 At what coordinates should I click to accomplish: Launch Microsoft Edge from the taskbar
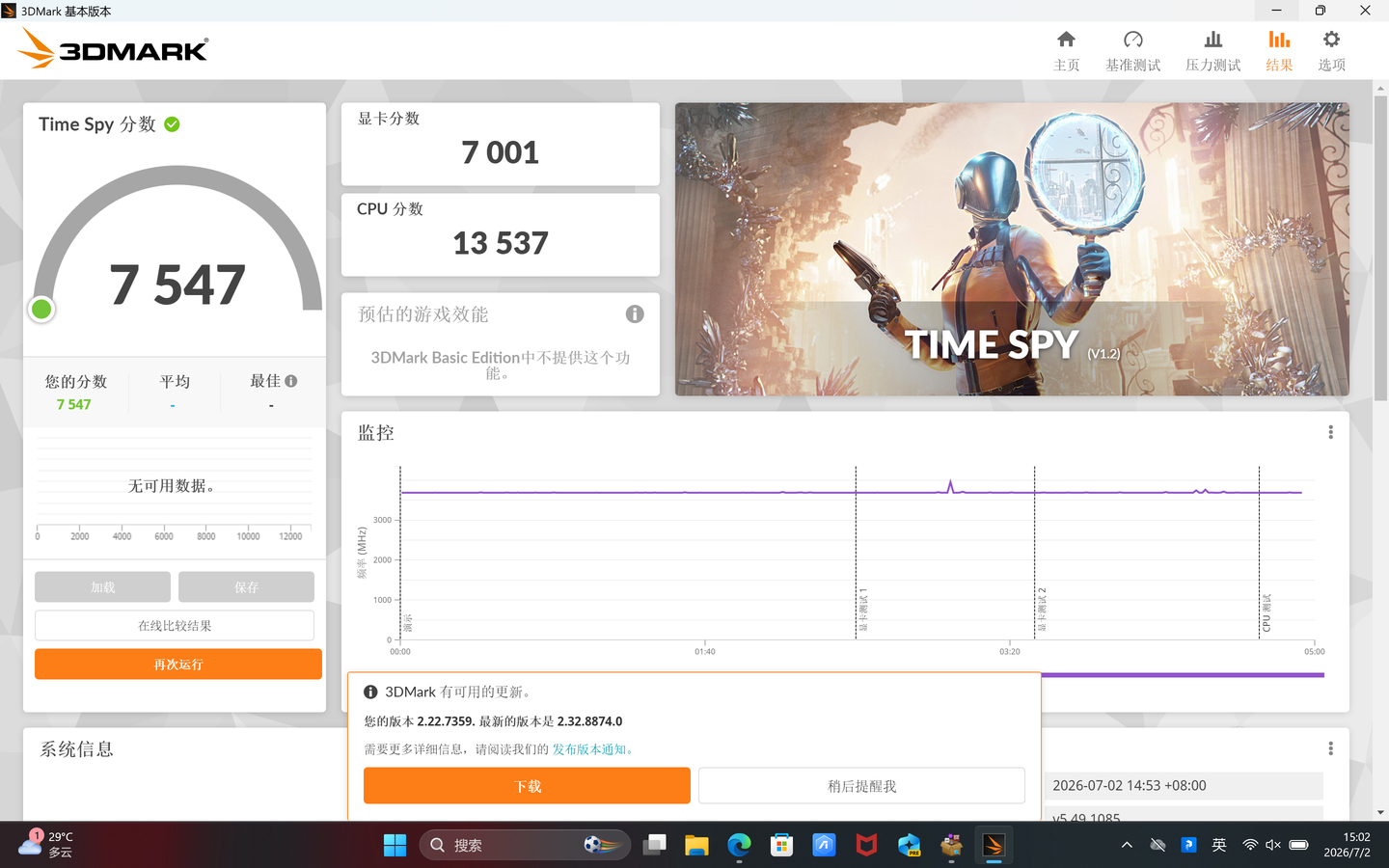pos(739,845)
